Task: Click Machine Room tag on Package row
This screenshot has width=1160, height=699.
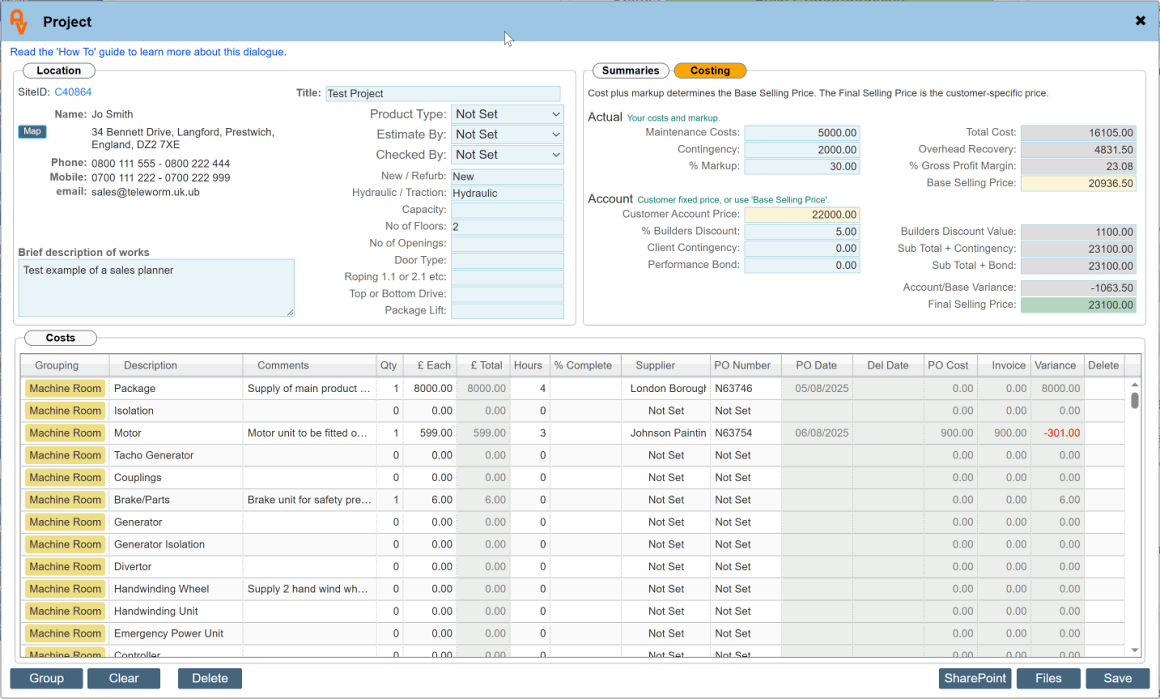Action: 65,388
